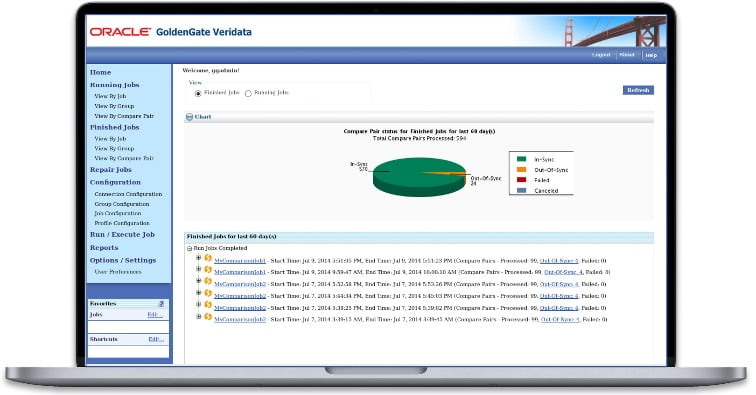Open Finished Jobs section in the sidebar
This screenshot has height=395, width=756.
(114, 127)
